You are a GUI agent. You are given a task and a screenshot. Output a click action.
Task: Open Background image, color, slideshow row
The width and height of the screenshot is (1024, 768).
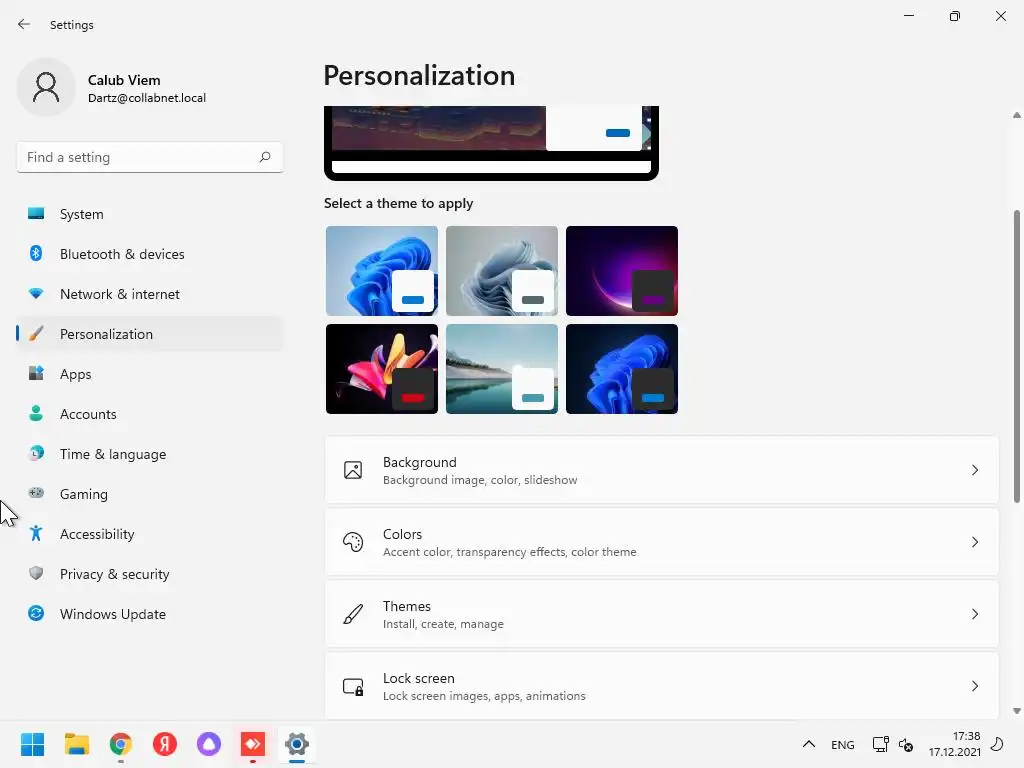coord(662,470)
